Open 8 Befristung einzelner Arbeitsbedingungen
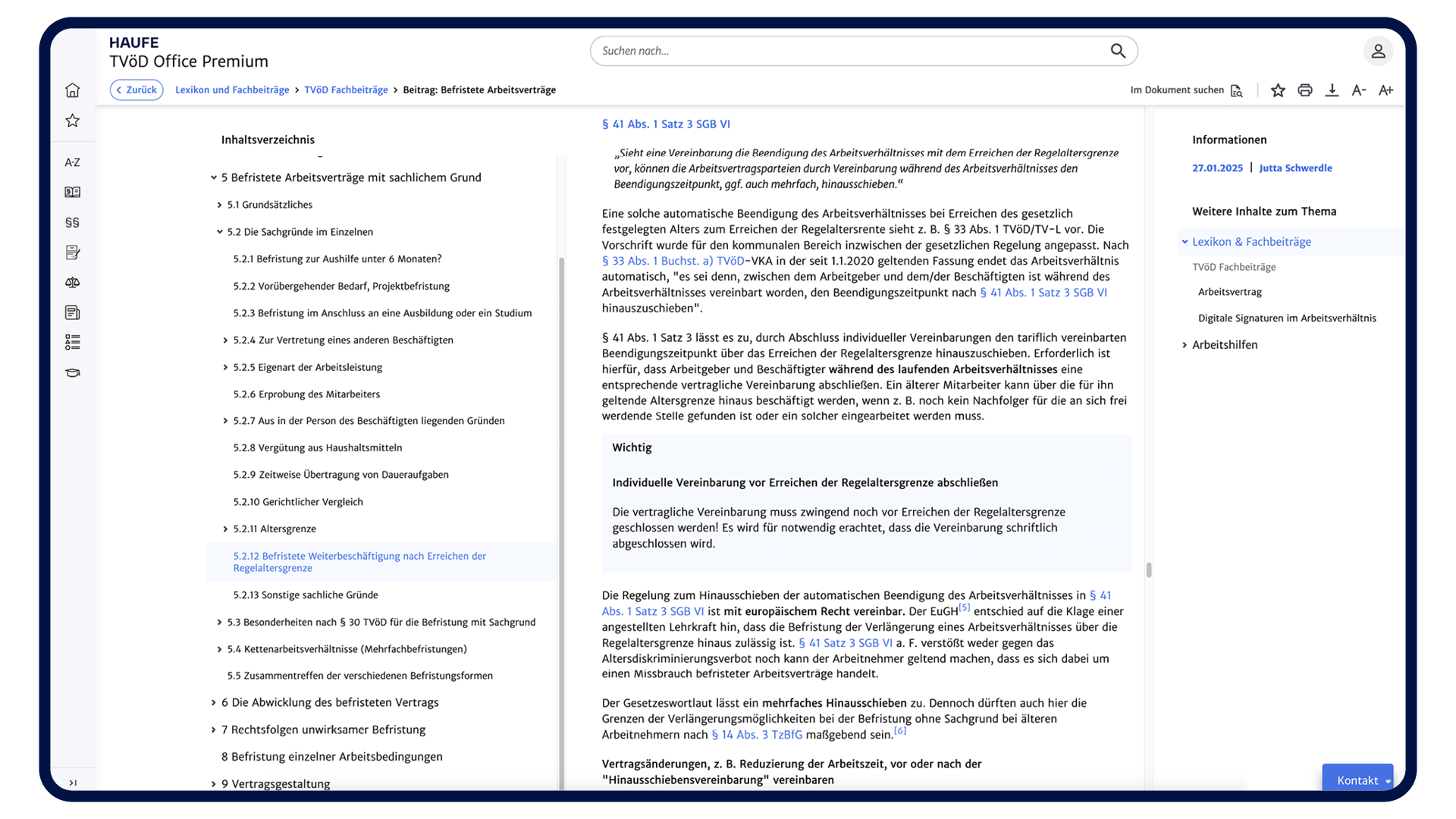The height and width of the screenshot is (819, 1456). pyautogui.click(x=331, y=757)
